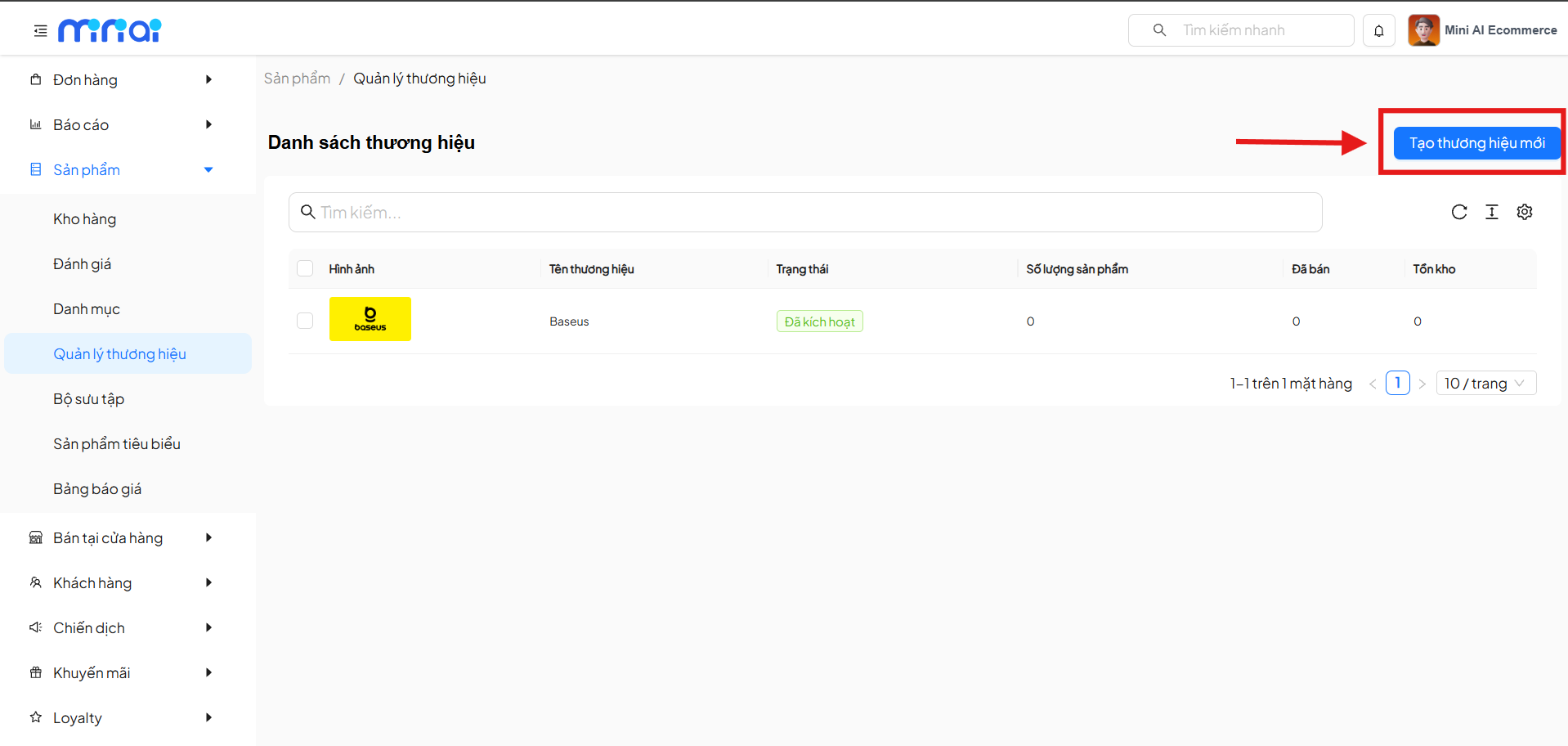This screenshot has width=1568, height=746.
Task: Go to page 1 in pagination
Action: [x=1397, y=384]
